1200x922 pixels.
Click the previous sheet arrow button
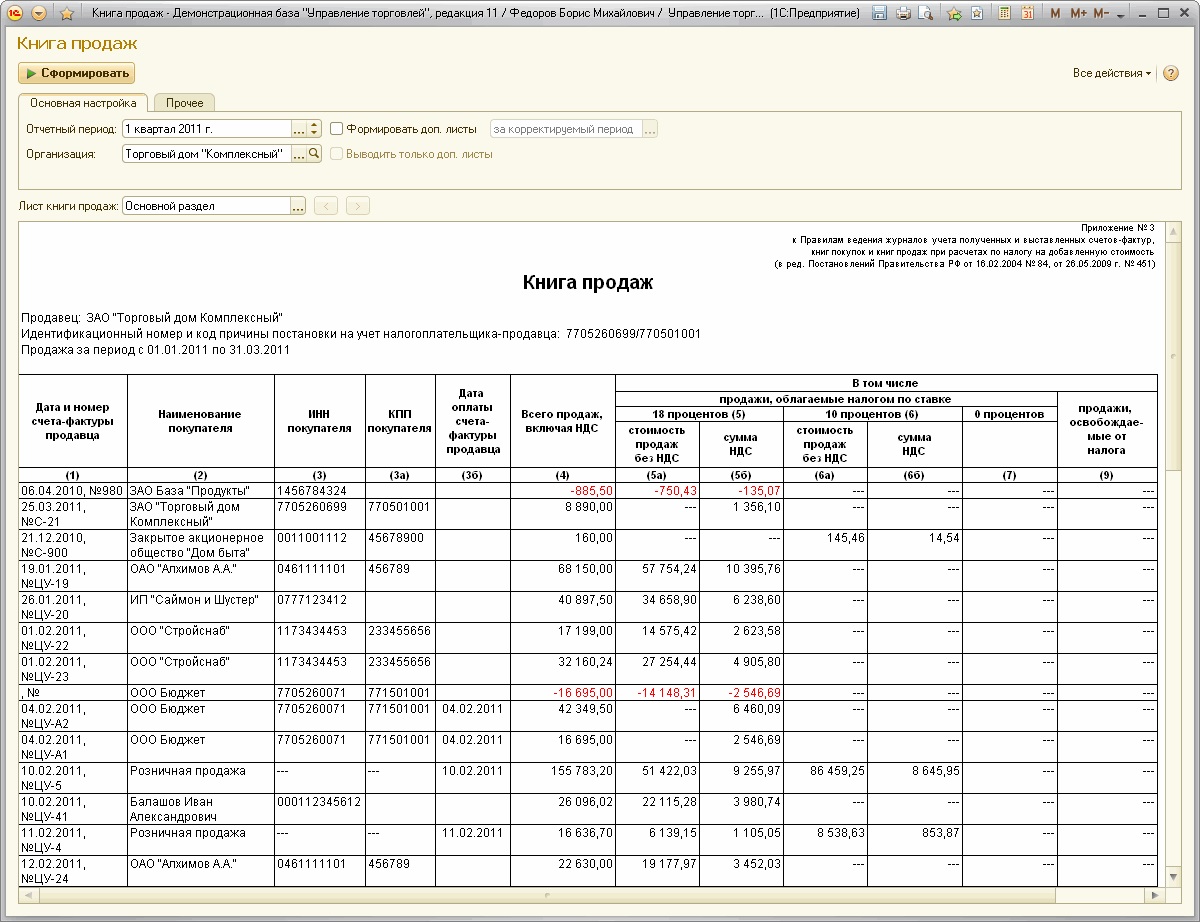point(326,206)
